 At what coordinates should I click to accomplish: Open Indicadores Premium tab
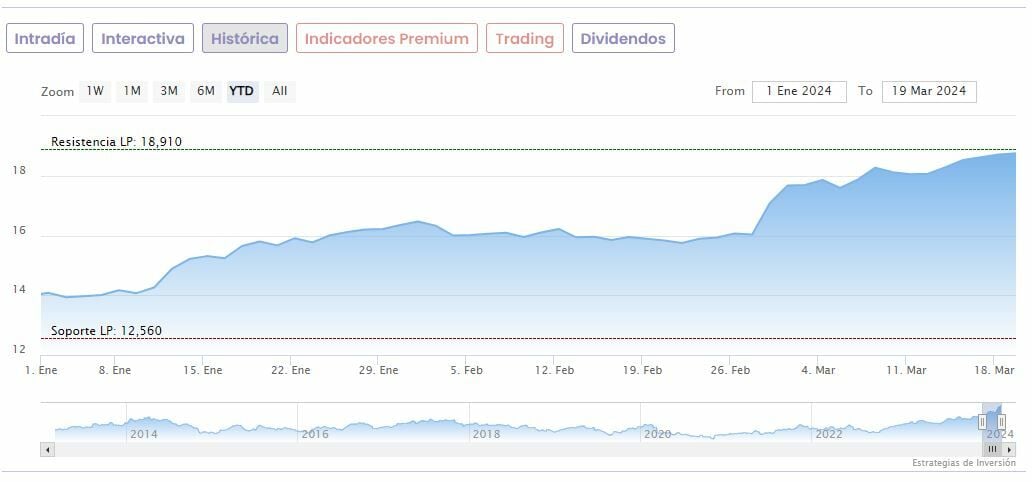pos(386,39)
